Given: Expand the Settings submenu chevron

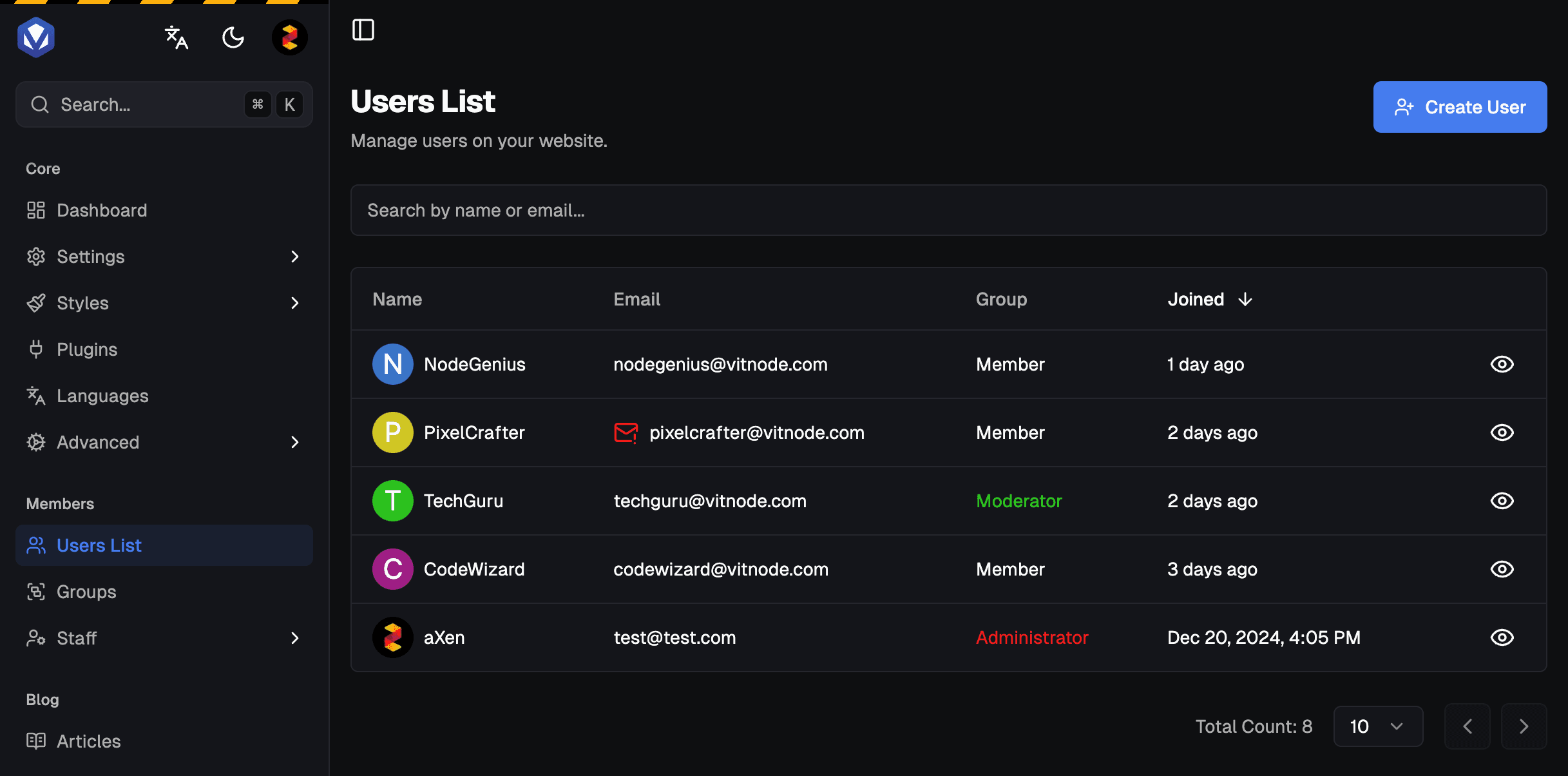Looking at the screenshot, I should tap(295, 257).
